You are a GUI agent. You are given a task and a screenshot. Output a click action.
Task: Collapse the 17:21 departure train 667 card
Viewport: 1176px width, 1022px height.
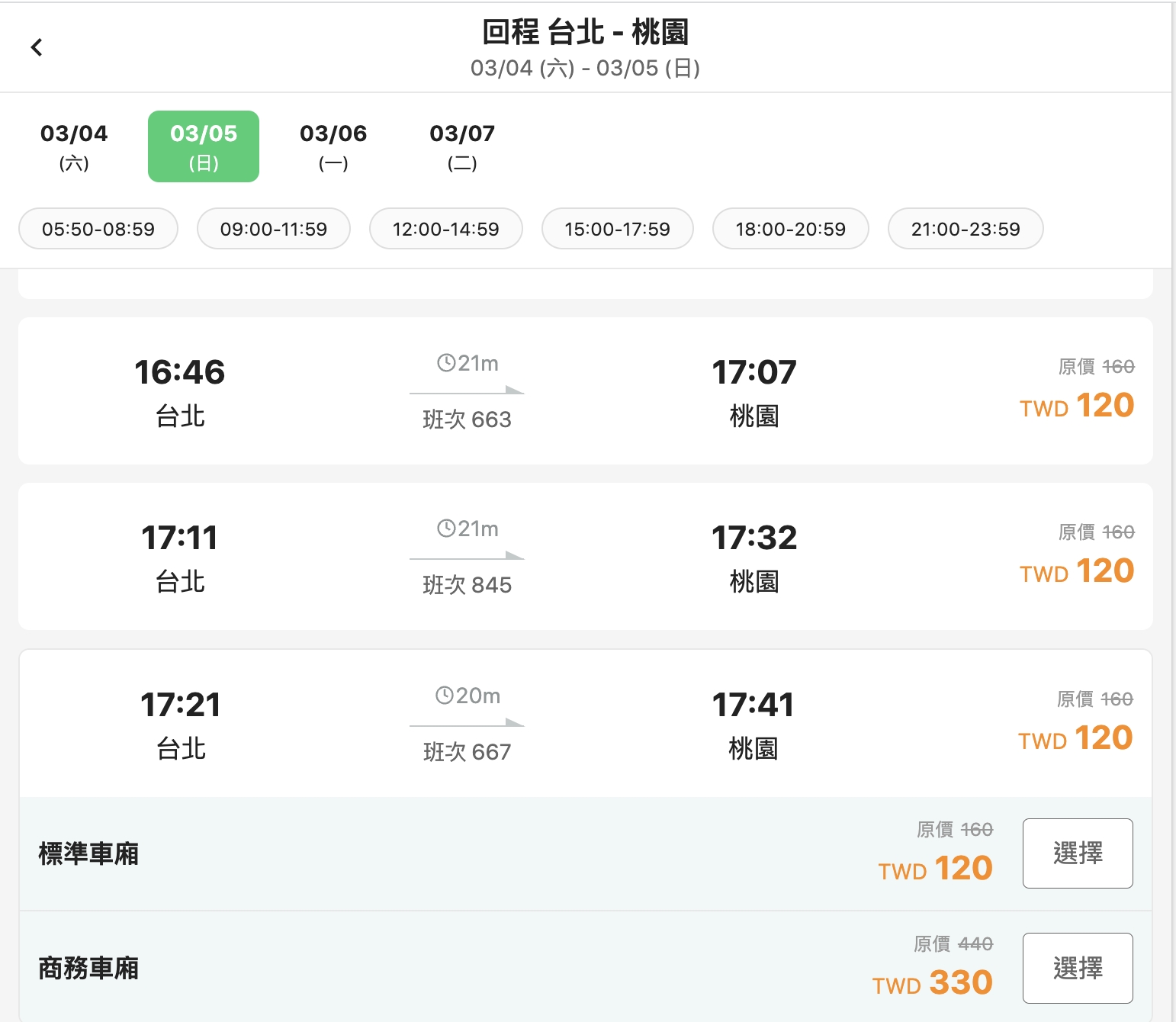click(x=586, y=723)
